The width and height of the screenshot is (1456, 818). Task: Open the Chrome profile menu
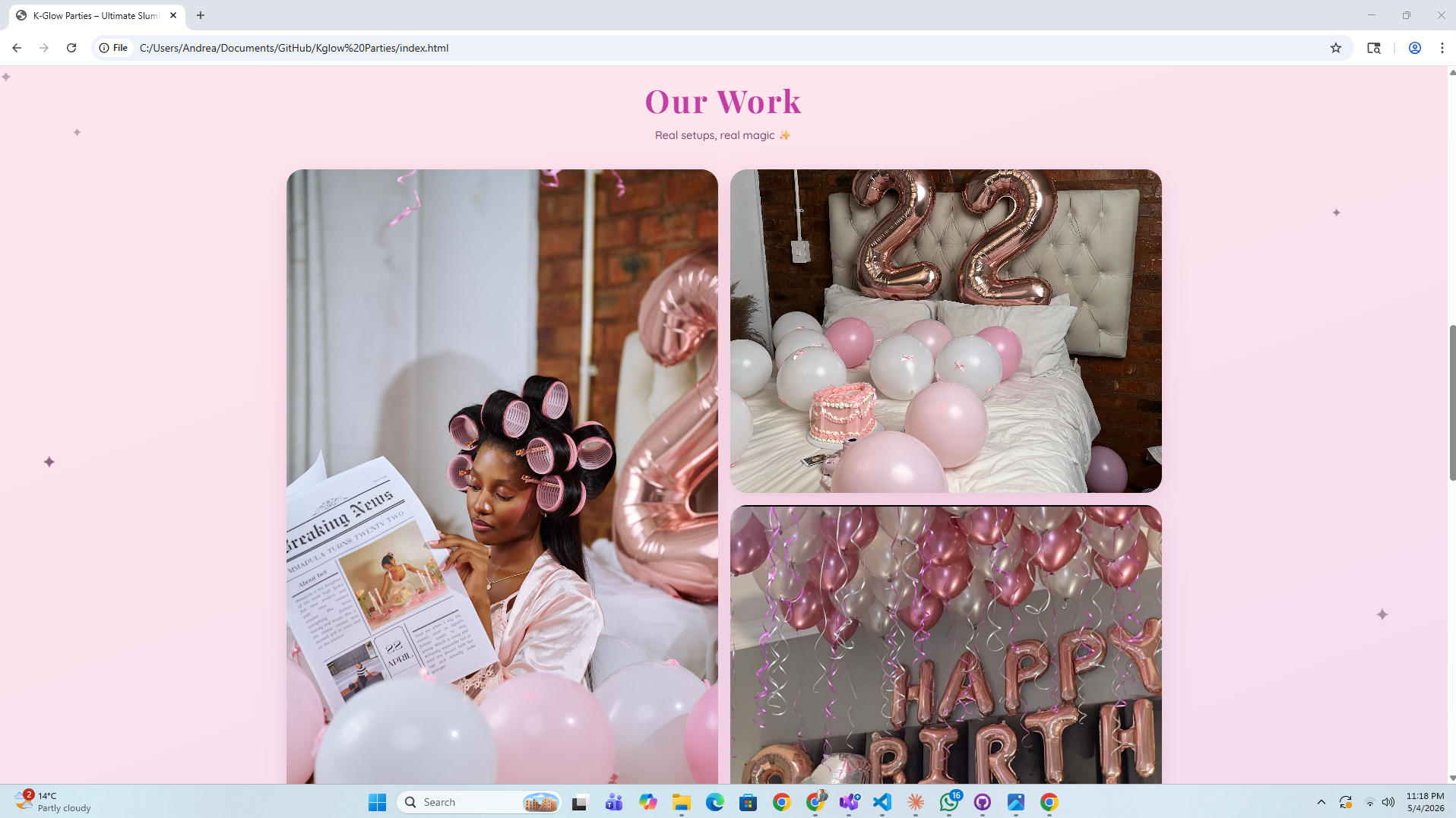tap(1415, 48)
